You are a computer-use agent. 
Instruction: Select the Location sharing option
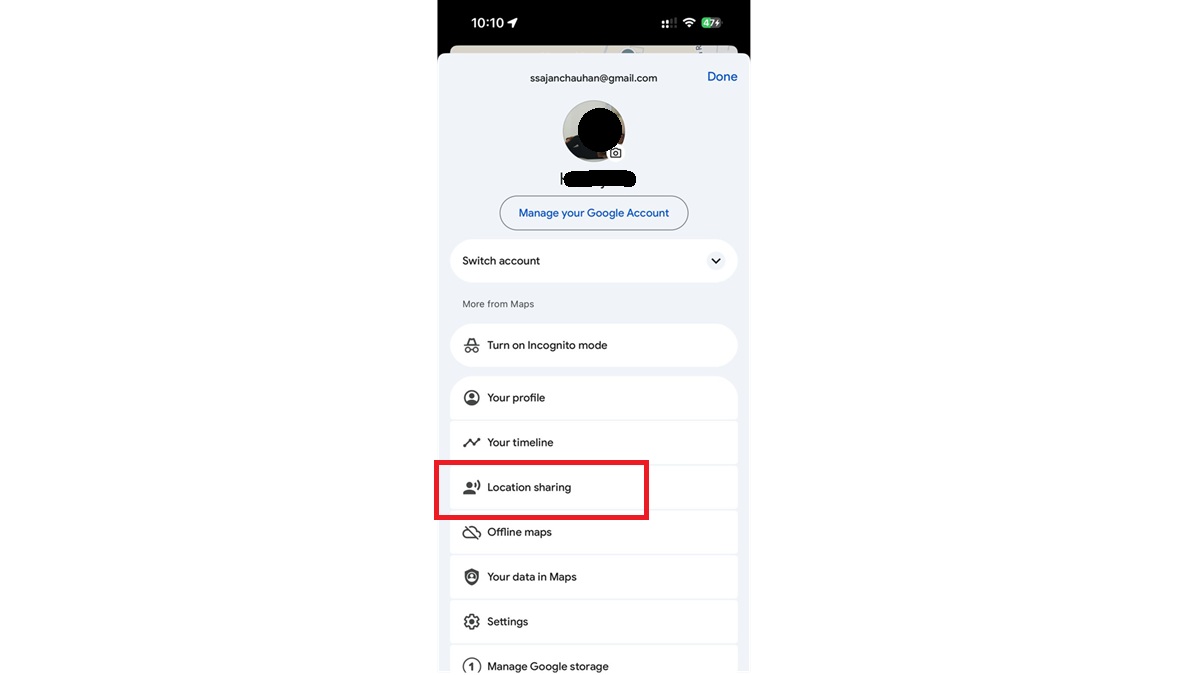pyautogui.click(x=594, y=488)
